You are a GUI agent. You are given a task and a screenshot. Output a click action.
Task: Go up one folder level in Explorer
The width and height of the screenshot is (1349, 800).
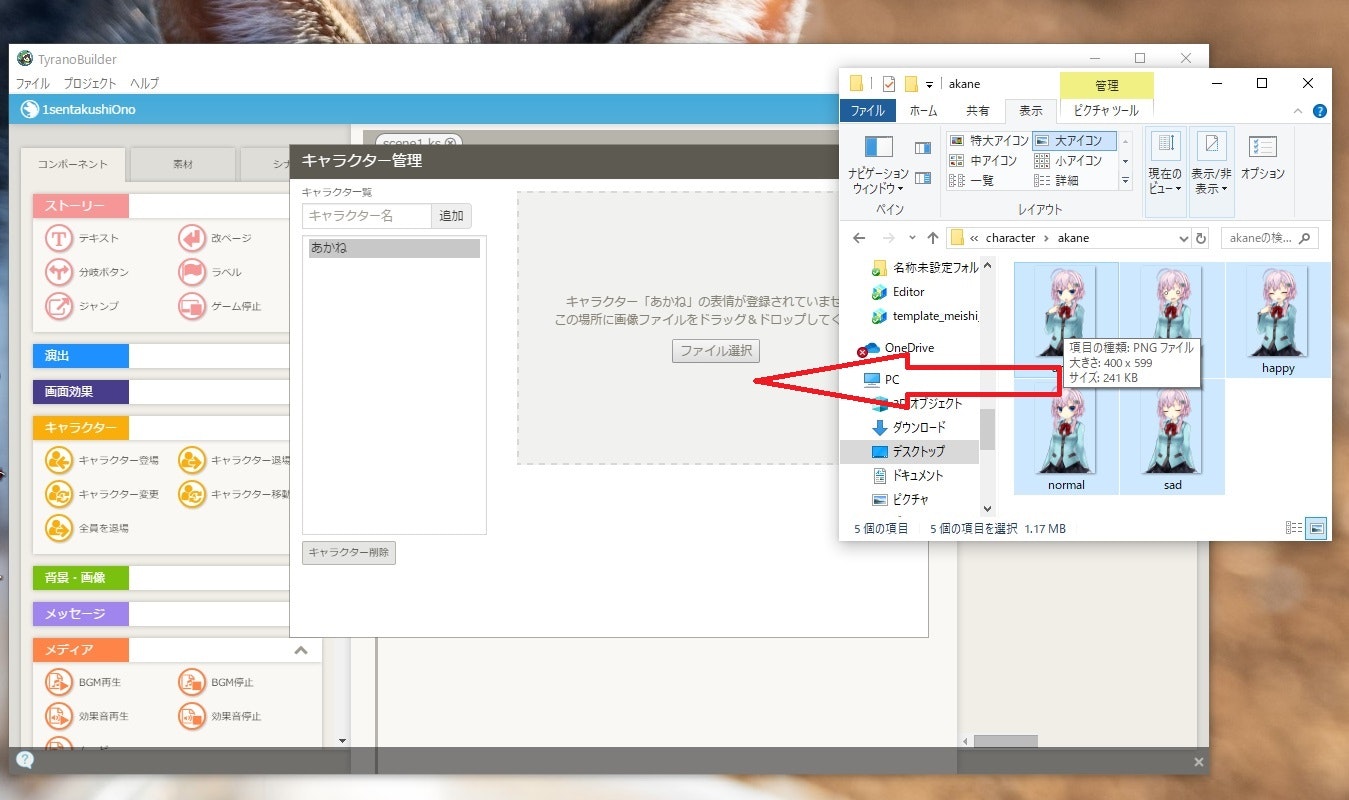click(x=932, y=238)
